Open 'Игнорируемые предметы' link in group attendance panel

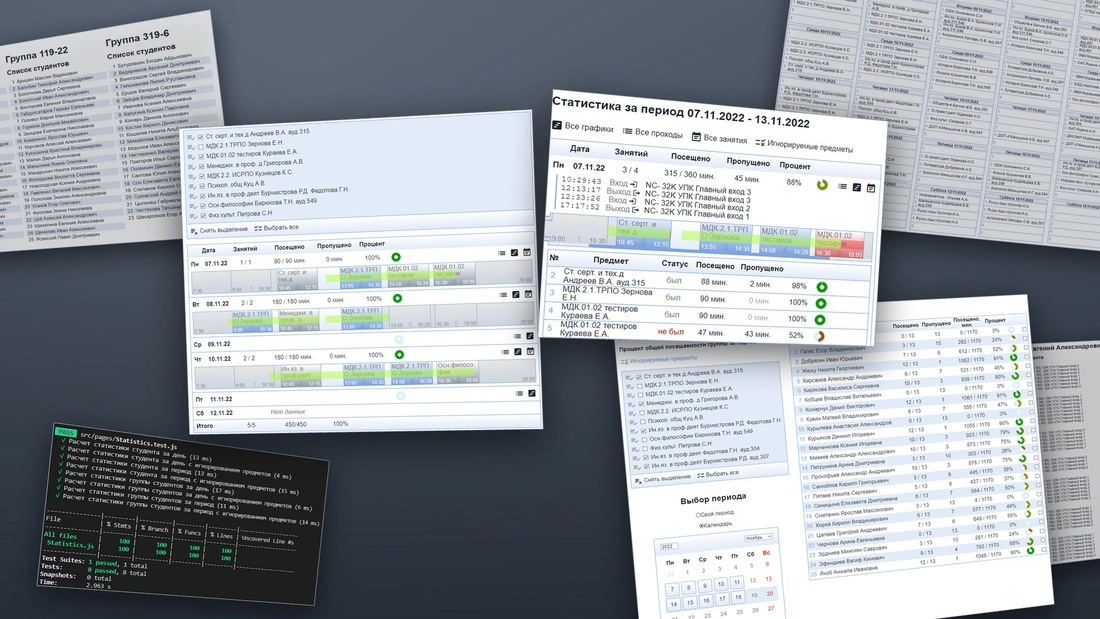[659, 360]
